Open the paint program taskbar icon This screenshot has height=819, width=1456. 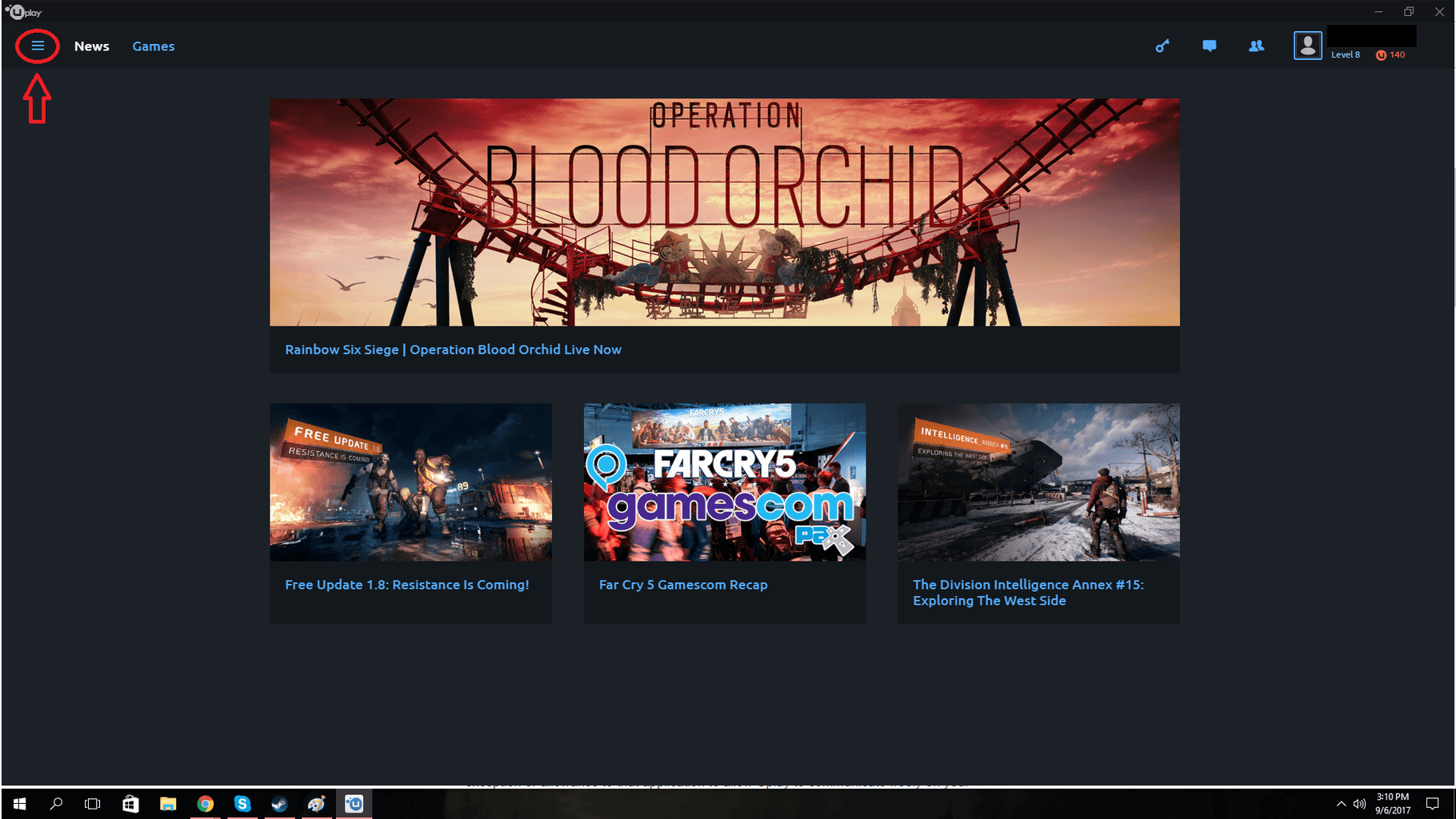317,804
